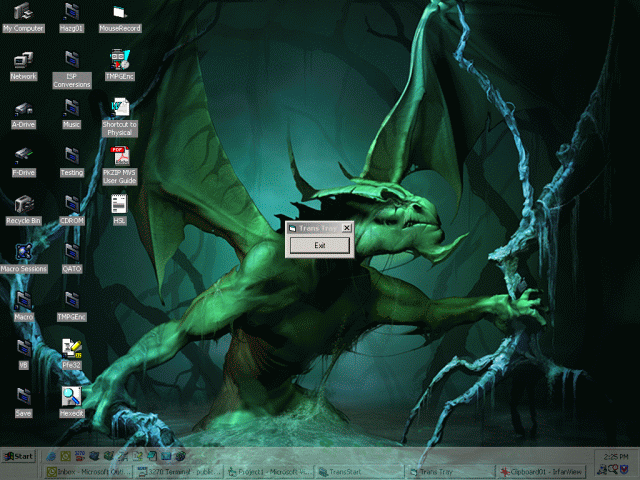Click the Exit button in Trans Tray

pyautogui.click(x=320, y=245)
